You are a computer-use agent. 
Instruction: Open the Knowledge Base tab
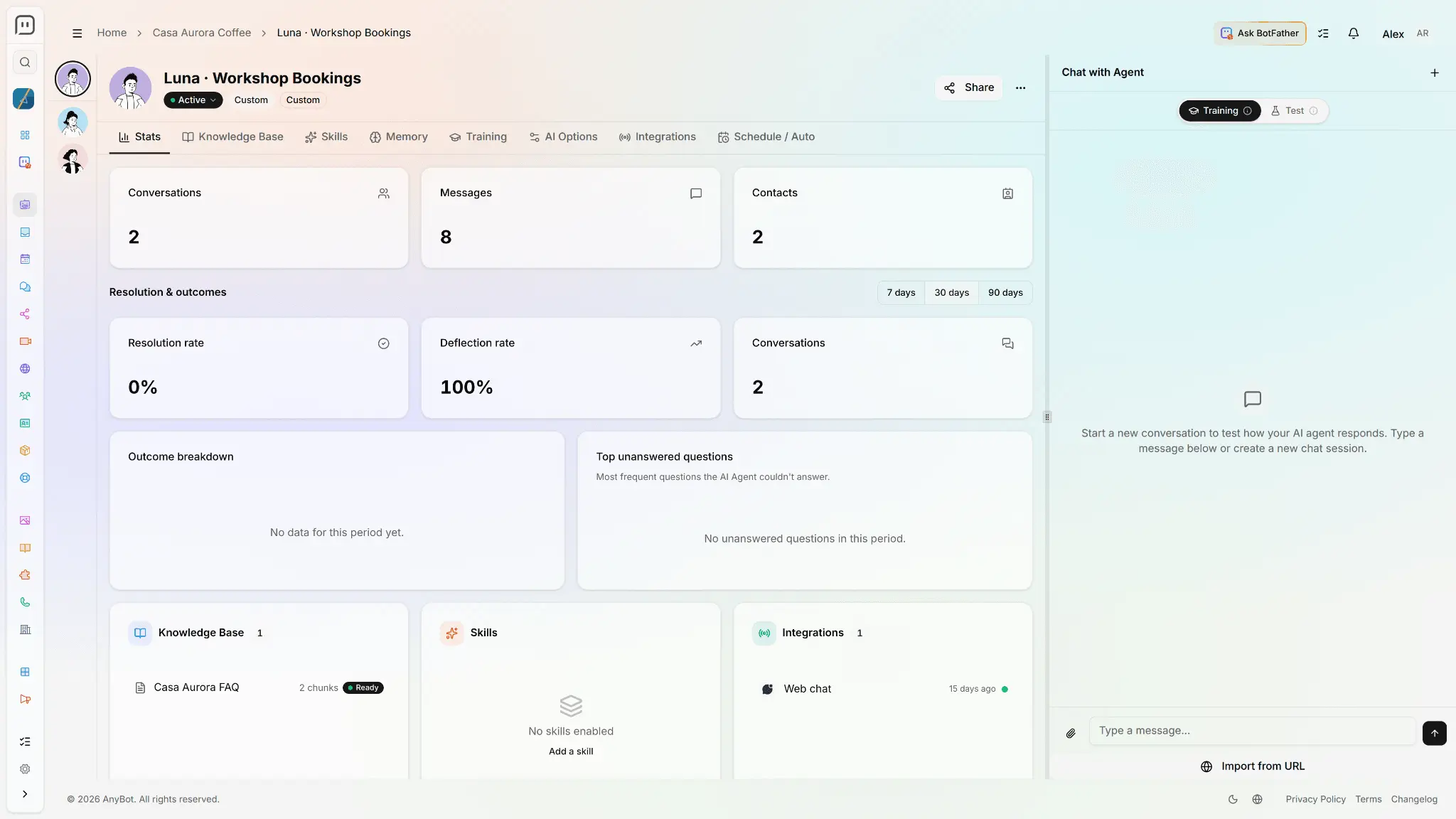click(x=232, y=137)
